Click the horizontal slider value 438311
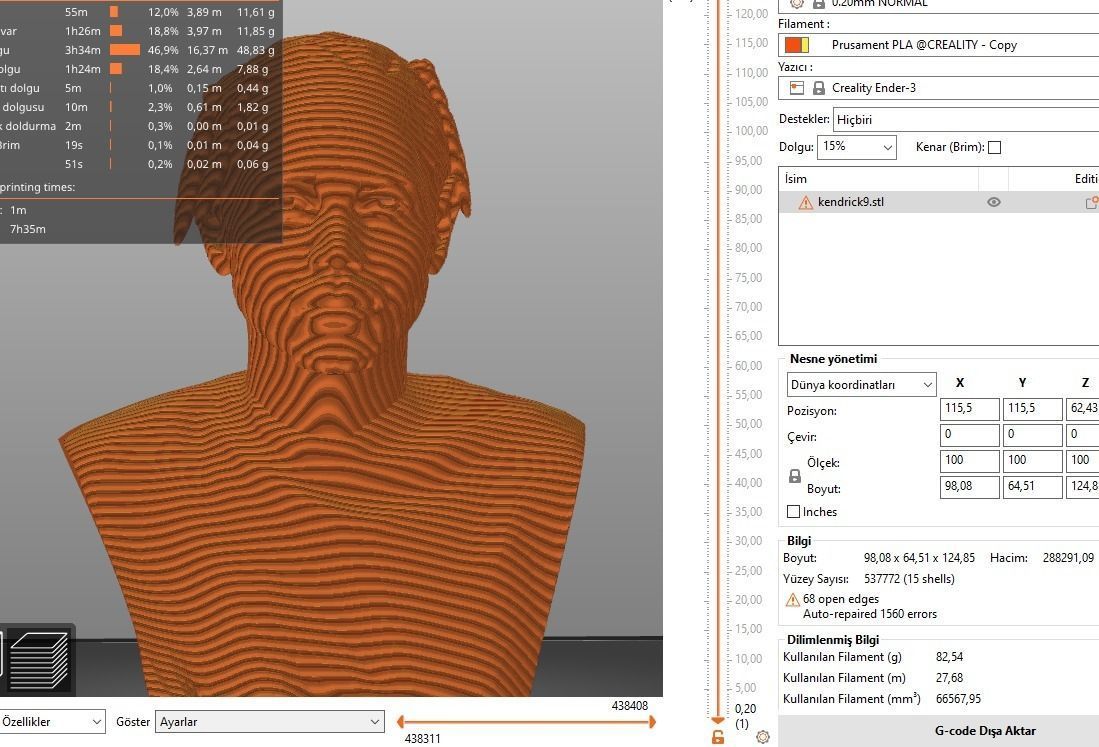This screenshot has width=1099, height=747. click(x=423, y=739)
